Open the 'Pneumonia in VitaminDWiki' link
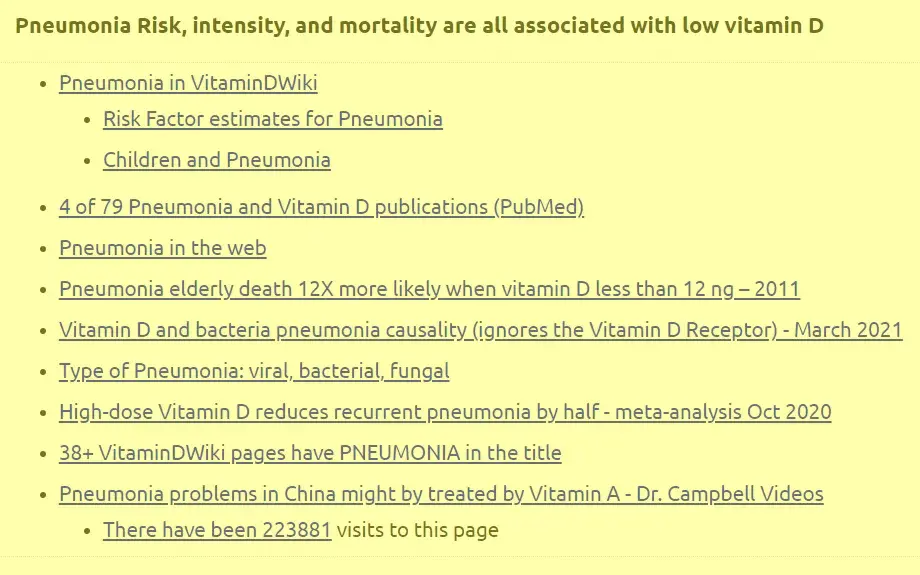This screenshot has height=575, width=920. click(188, 84)
